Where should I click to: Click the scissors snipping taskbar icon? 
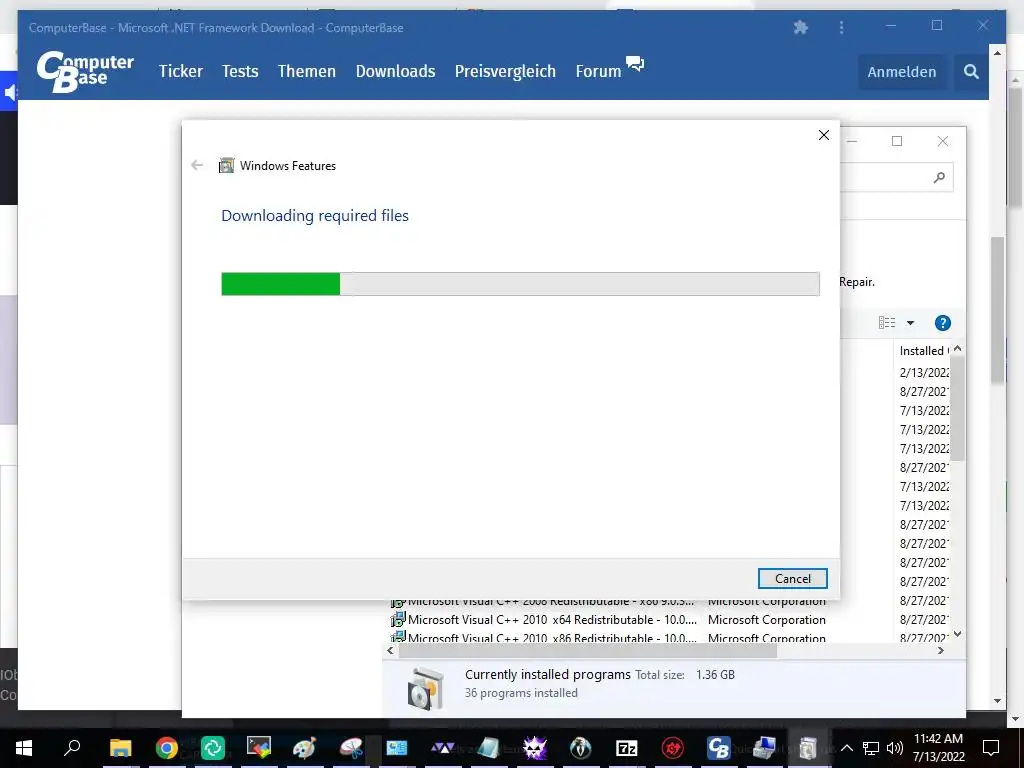click(x=351, y=748)
